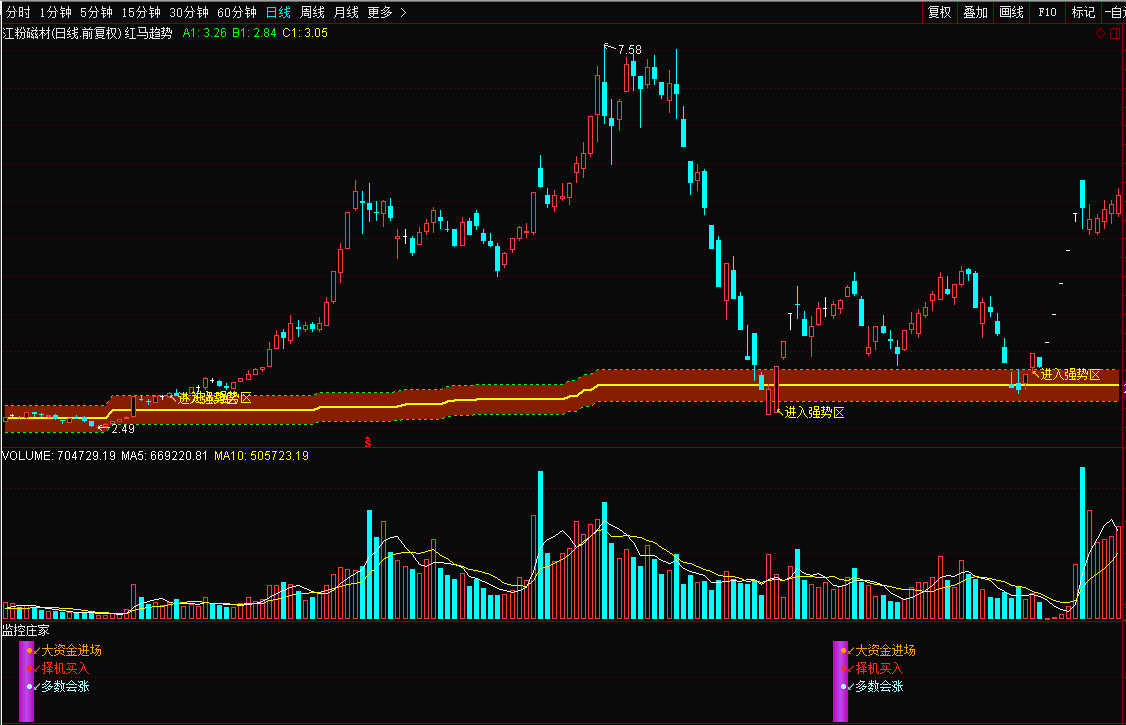Click the right 多数会涨 signal label
Screen dimensions: 1126x725
pos(879,686)
